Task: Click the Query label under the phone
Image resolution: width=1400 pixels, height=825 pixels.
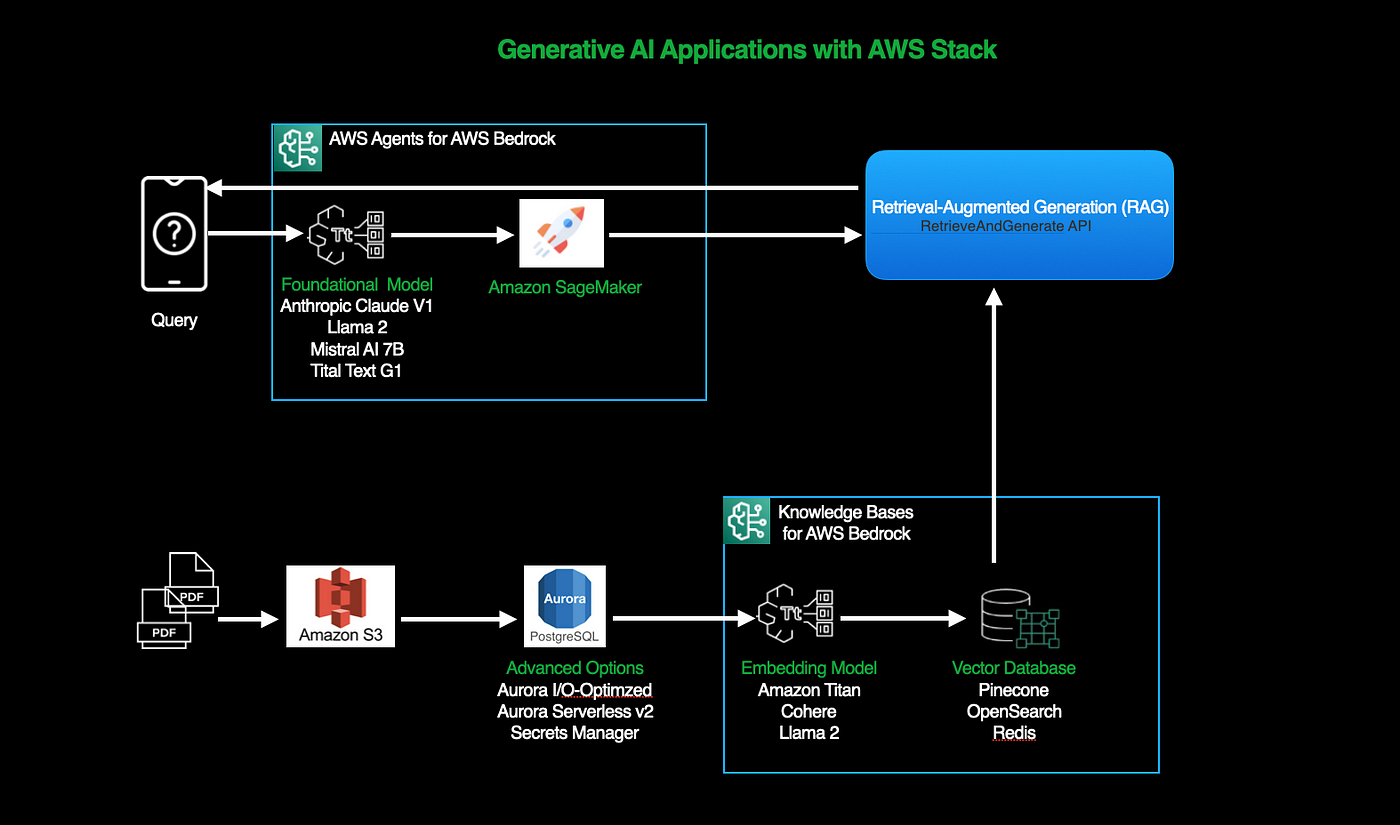Action: pyautogui.click(x=174, y=320)
